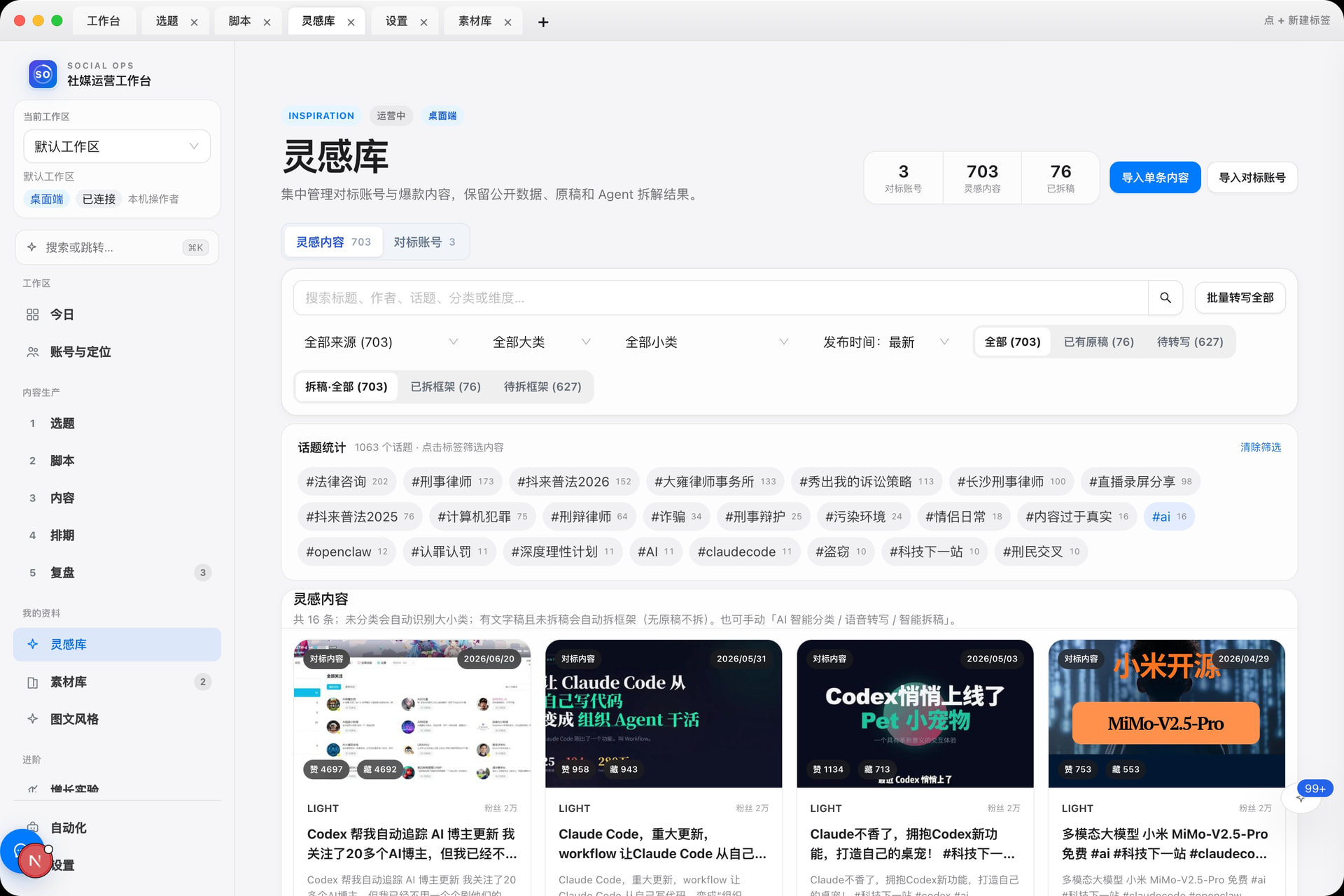Screen dimensions: 1344x896
Task: Click the 703 灵感内容 stat
Action: coord(982,178)
